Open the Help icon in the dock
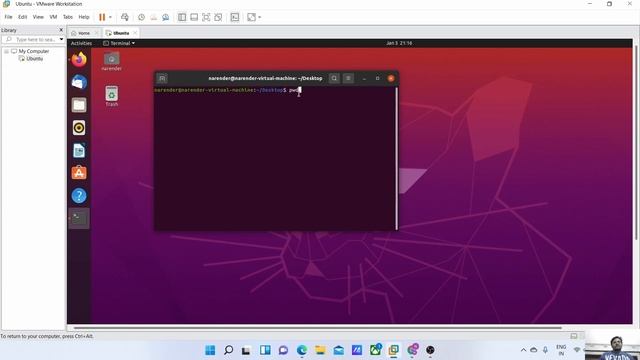The width and height of the screenshot is (640, 360). click(x=79, y=196)
